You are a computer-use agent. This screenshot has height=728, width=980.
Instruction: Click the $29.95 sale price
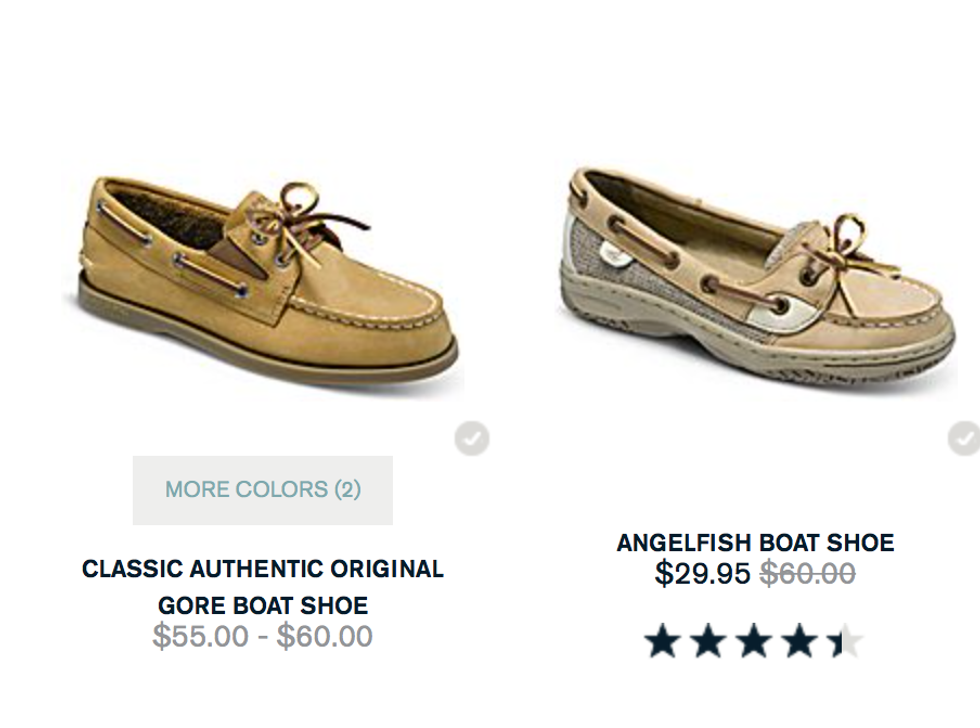(702, 573)
